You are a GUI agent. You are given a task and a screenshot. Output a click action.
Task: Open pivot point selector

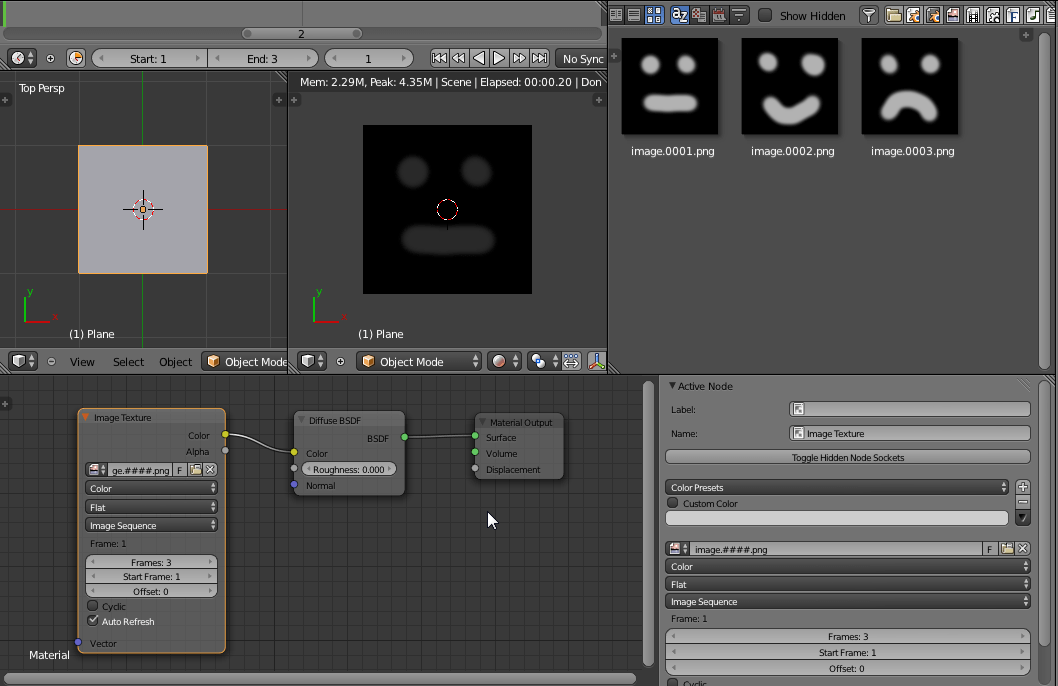[544, 362]
